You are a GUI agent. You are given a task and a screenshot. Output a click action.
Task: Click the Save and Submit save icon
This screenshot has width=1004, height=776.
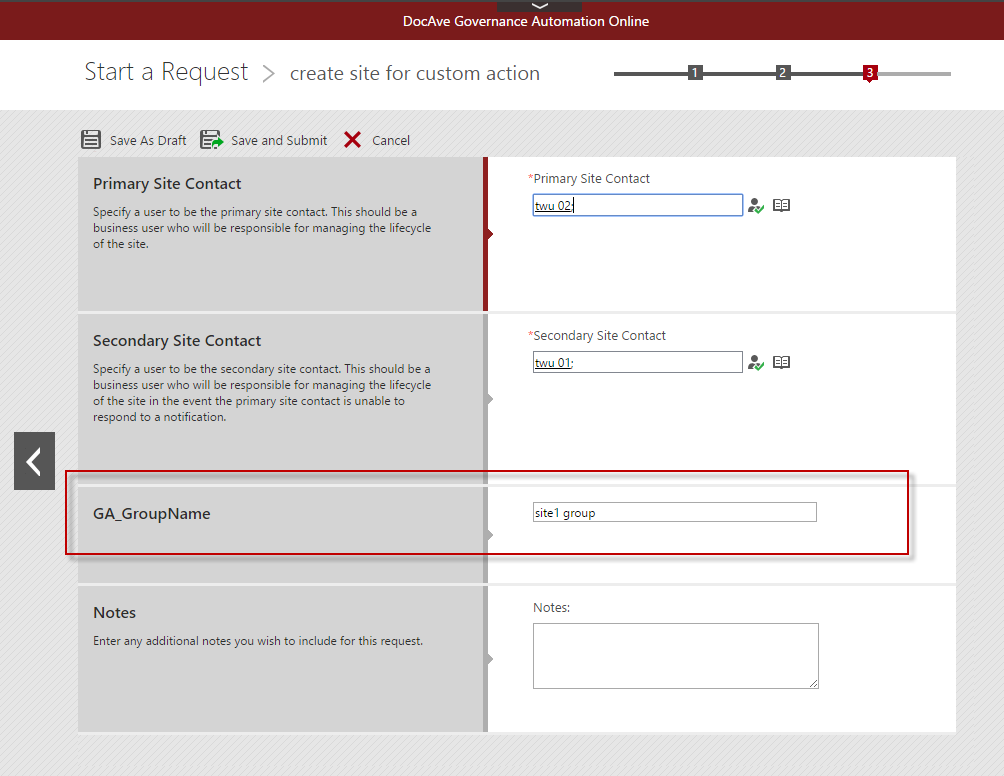210,140
